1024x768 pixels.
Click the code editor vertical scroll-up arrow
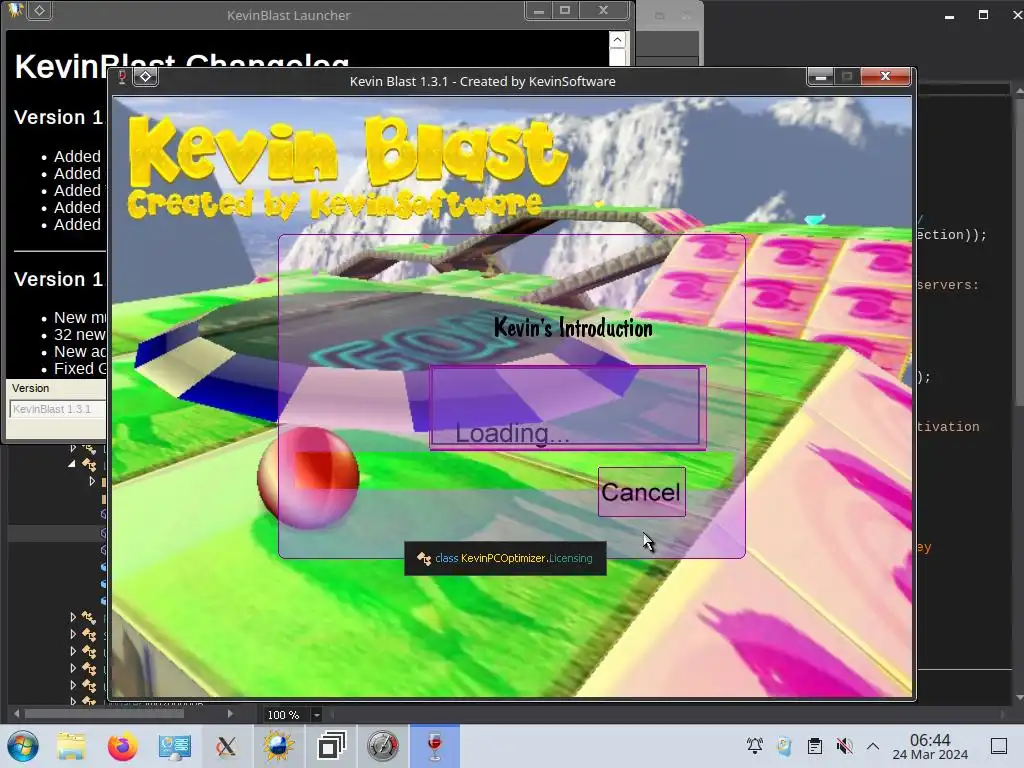1019,91
